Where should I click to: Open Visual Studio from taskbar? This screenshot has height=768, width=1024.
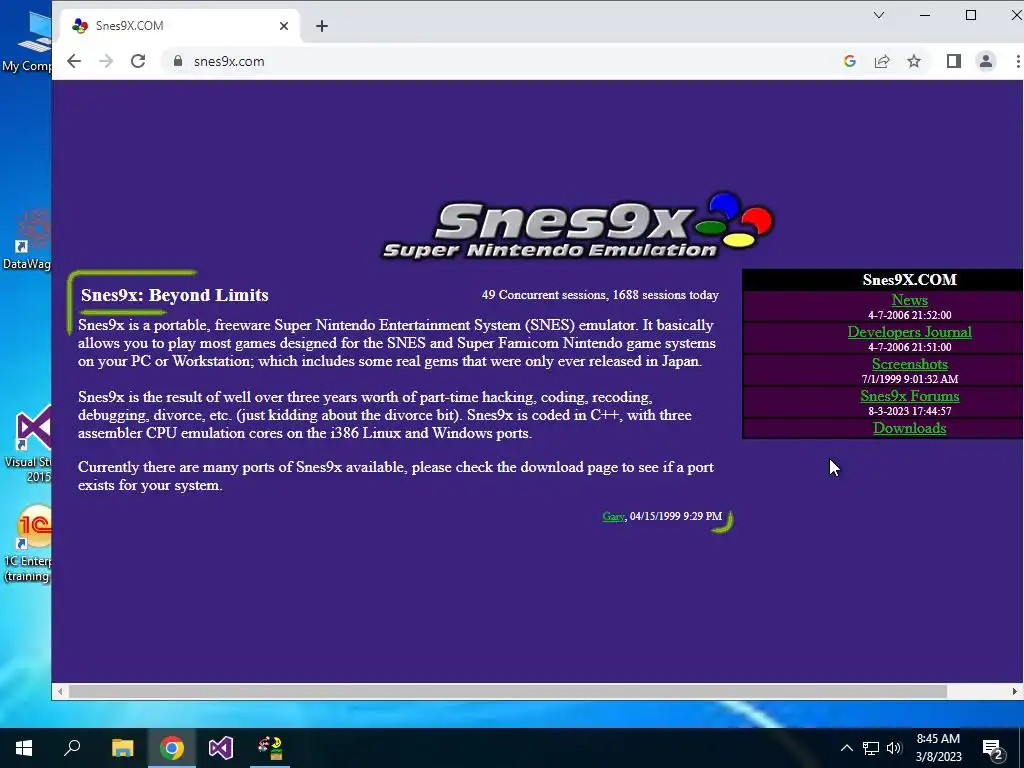pyautogui.click(x=221, y=748)
